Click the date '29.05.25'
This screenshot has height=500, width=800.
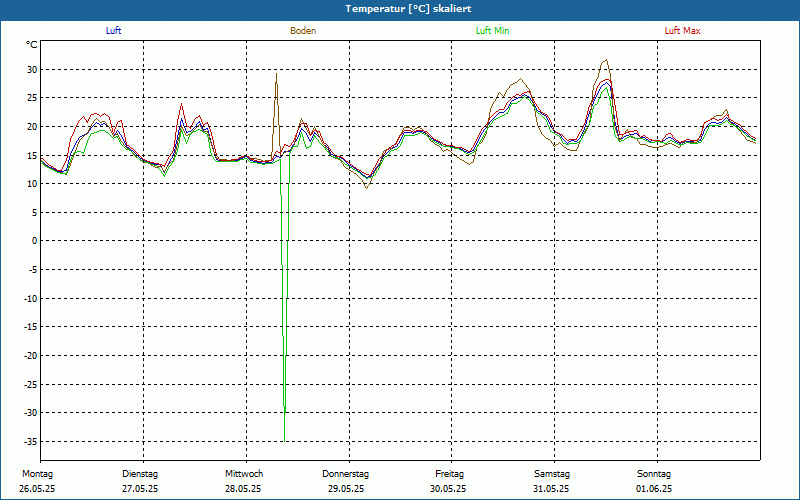[346, 489]
